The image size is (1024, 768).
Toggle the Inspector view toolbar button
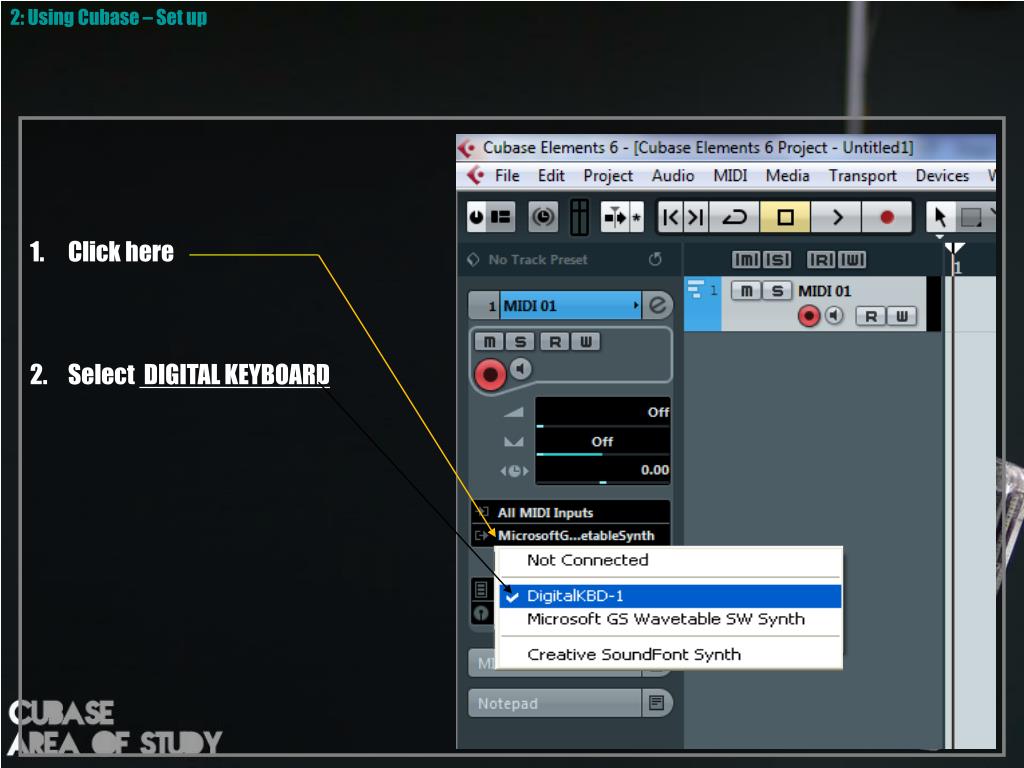[x=502, y=217]
